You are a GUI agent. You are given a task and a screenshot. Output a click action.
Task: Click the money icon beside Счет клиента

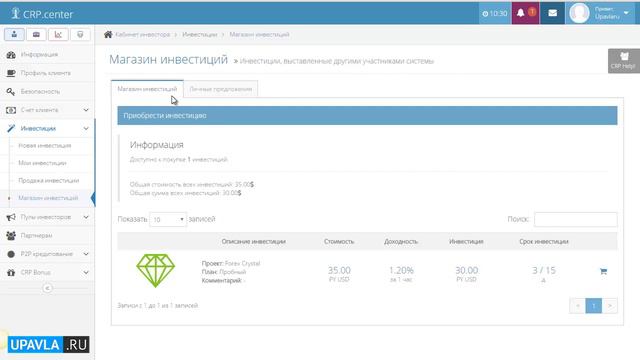[11, 110]
